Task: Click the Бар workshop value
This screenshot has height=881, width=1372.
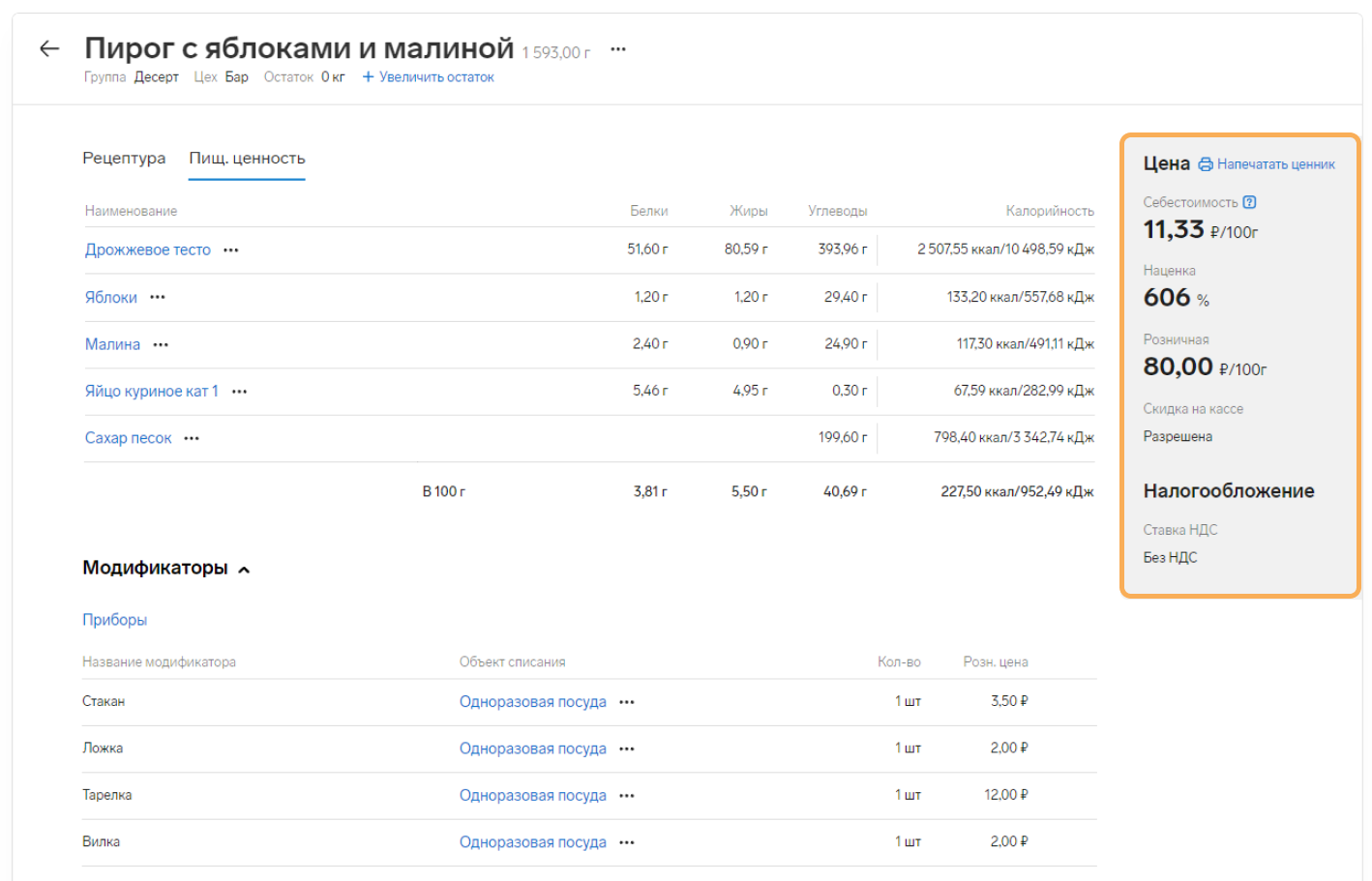Action: coord(237,77)
